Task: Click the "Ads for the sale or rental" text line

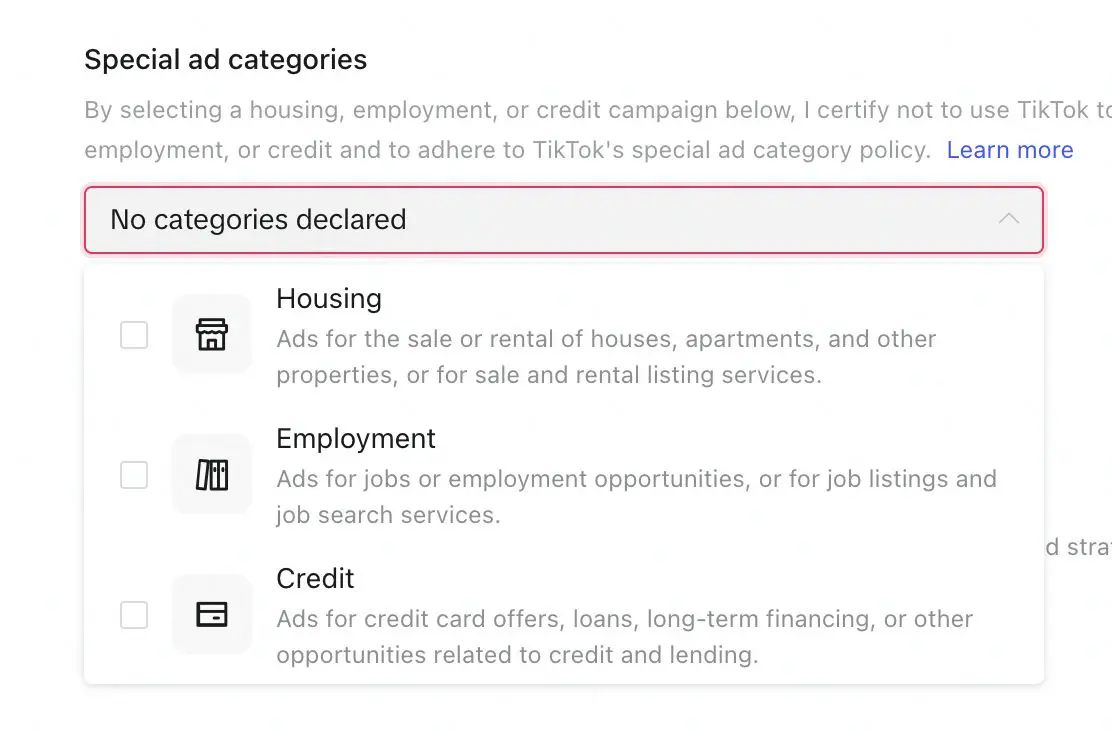Action: click(x=606, y=339)
